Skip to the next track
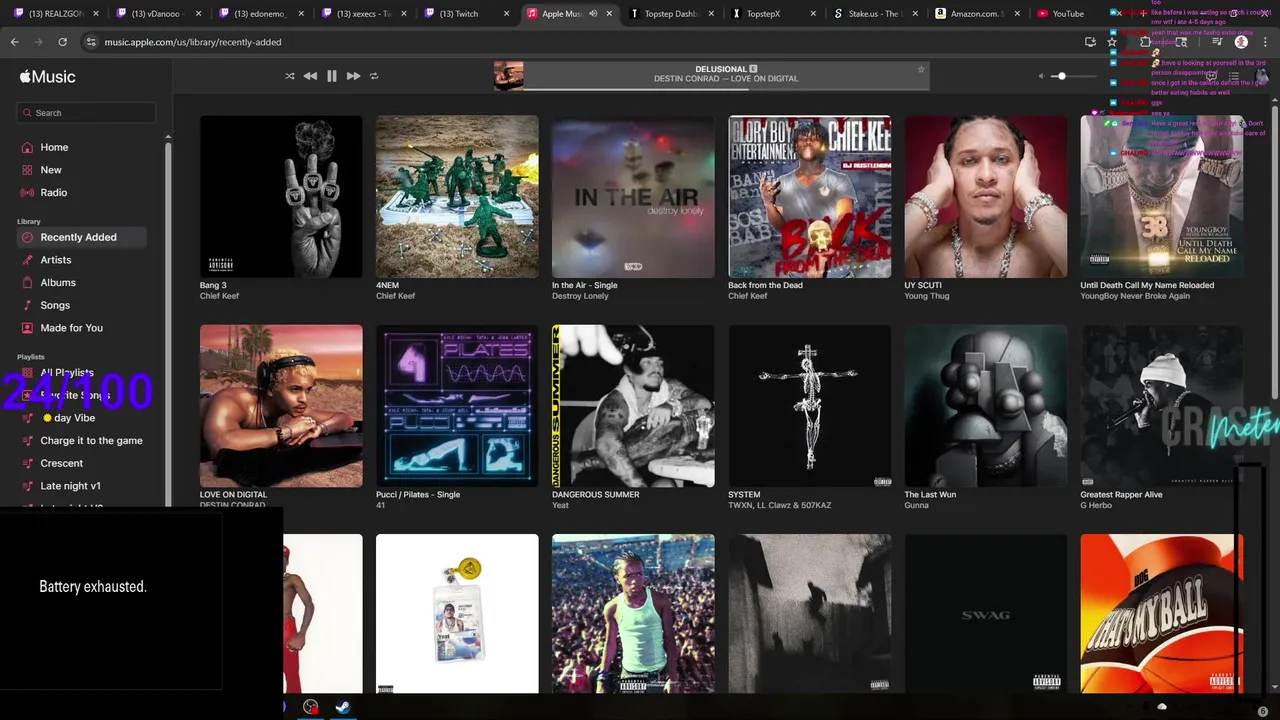The height and width of the screenshot is (720, 1280). (x=353, y=76)
